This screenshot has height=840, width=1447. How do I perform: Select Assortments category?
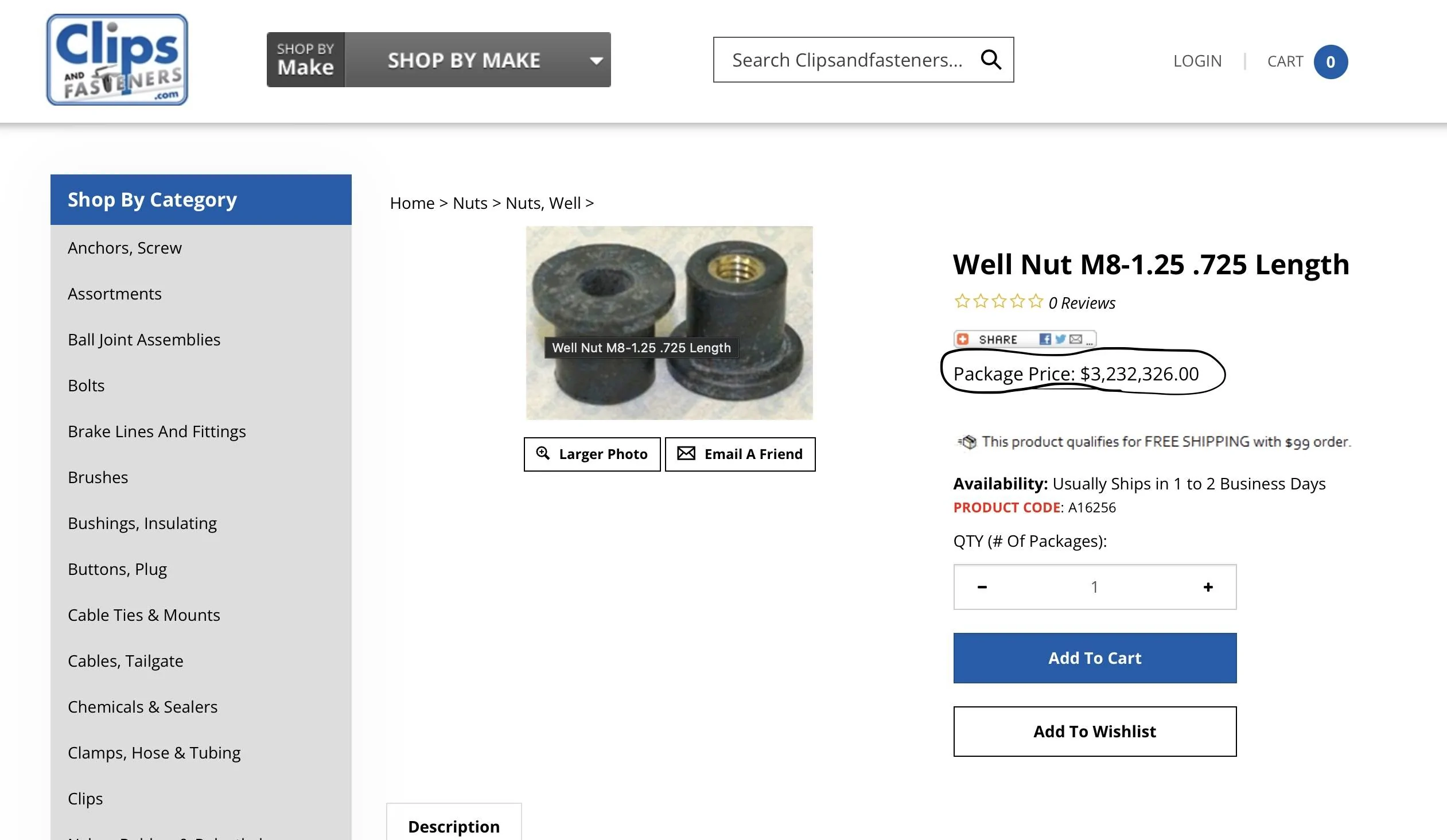pos(114,293)
